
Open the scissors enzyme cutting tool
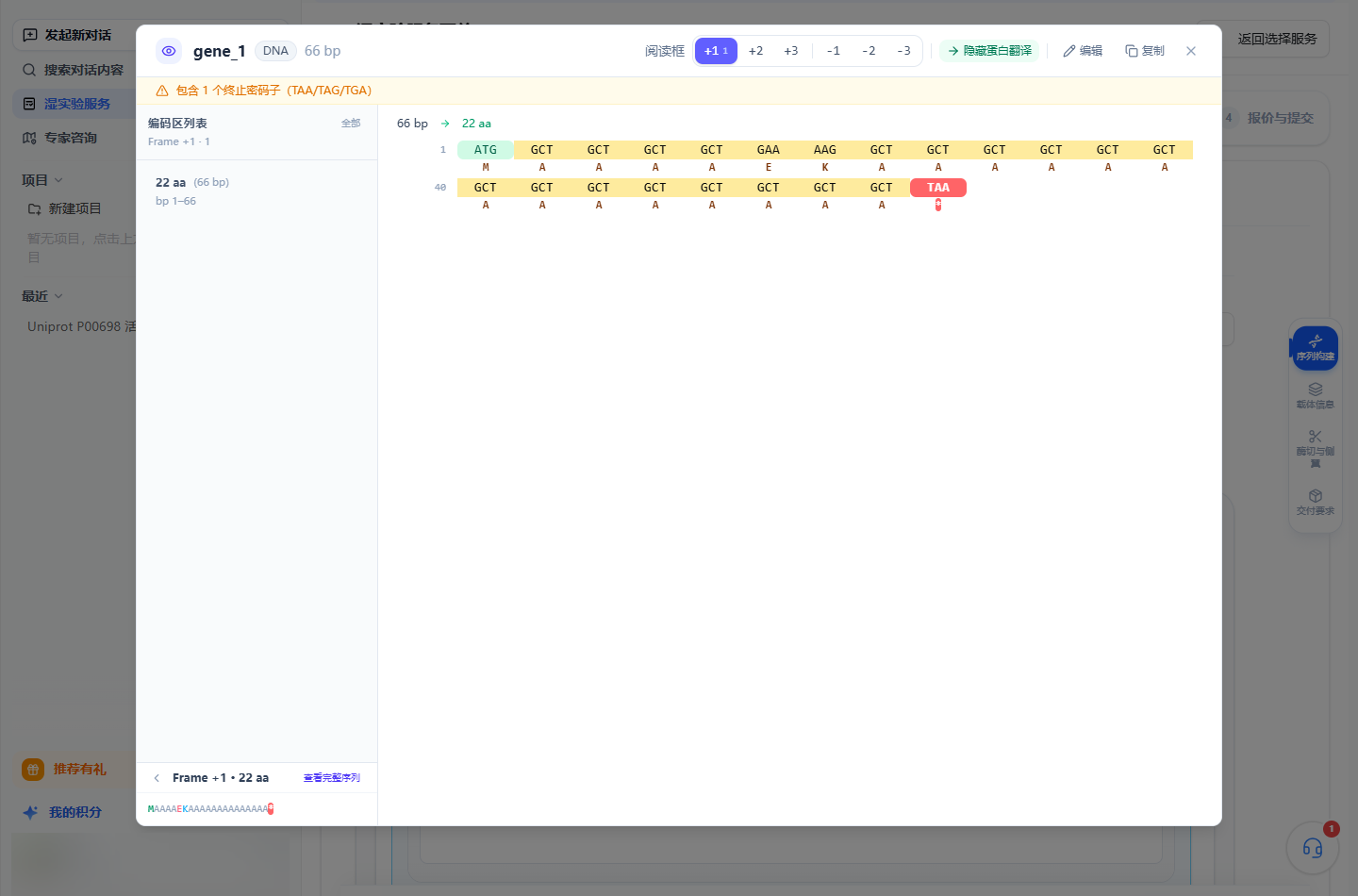1316,449
